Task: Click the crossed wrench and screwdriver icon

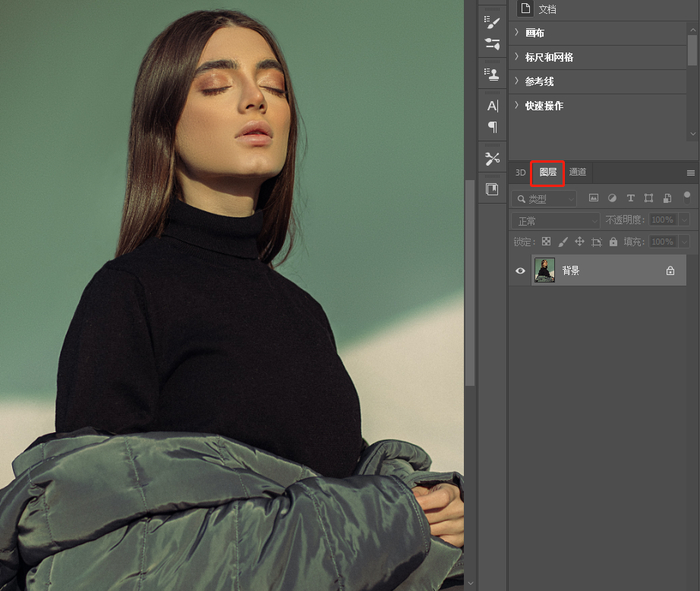Action: 492,158
